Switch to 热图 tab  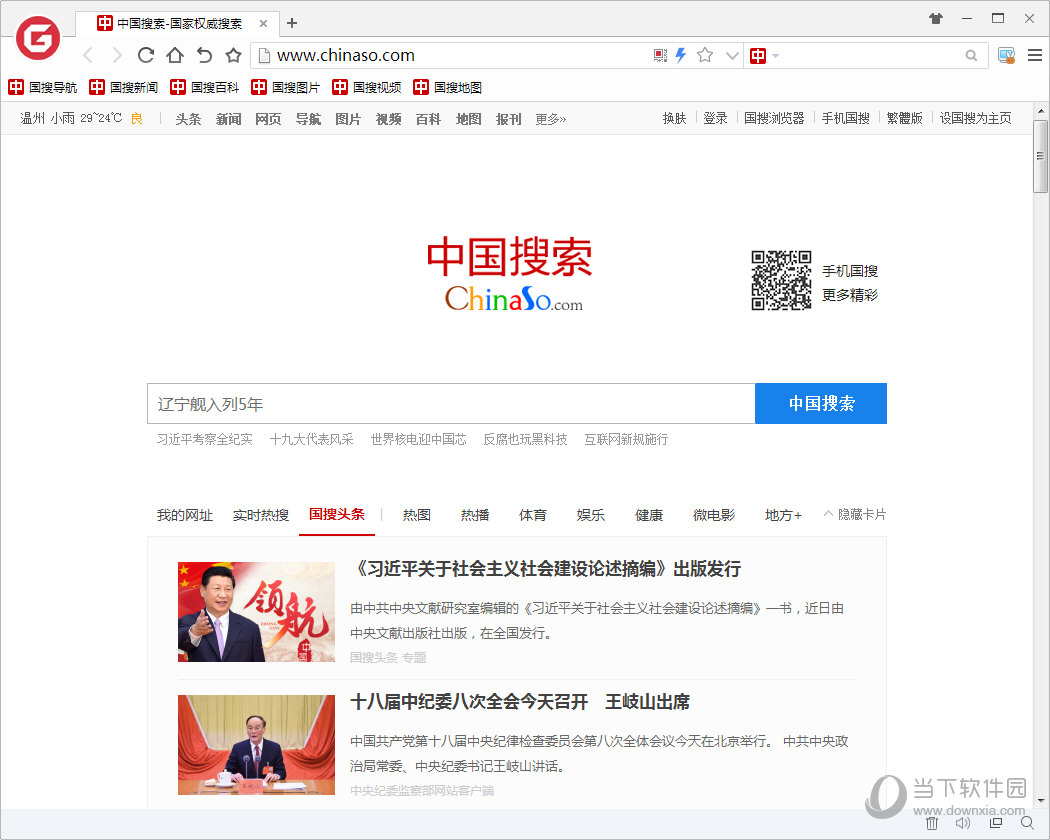(x=417, y=515)
